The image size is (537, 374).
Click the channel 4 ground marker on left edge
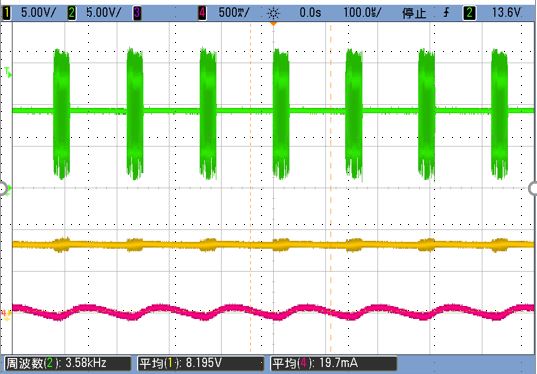[x=7, y=313]
